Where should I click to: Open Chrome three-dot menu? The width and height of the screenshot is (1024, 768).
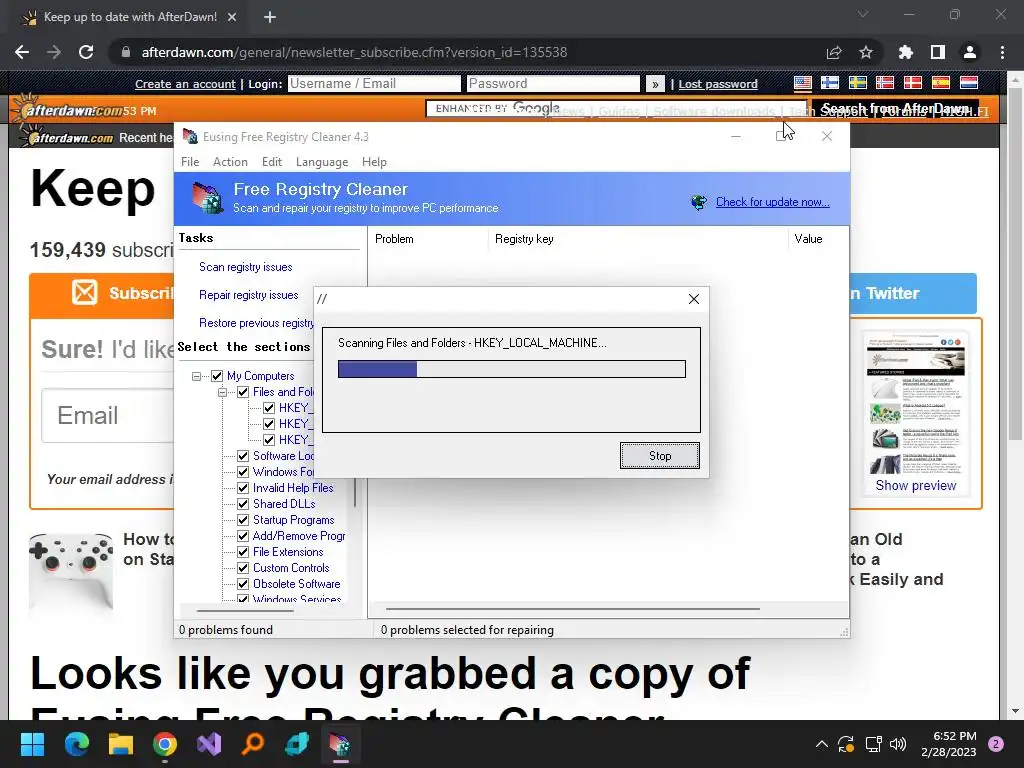[x=1002, y=52]
